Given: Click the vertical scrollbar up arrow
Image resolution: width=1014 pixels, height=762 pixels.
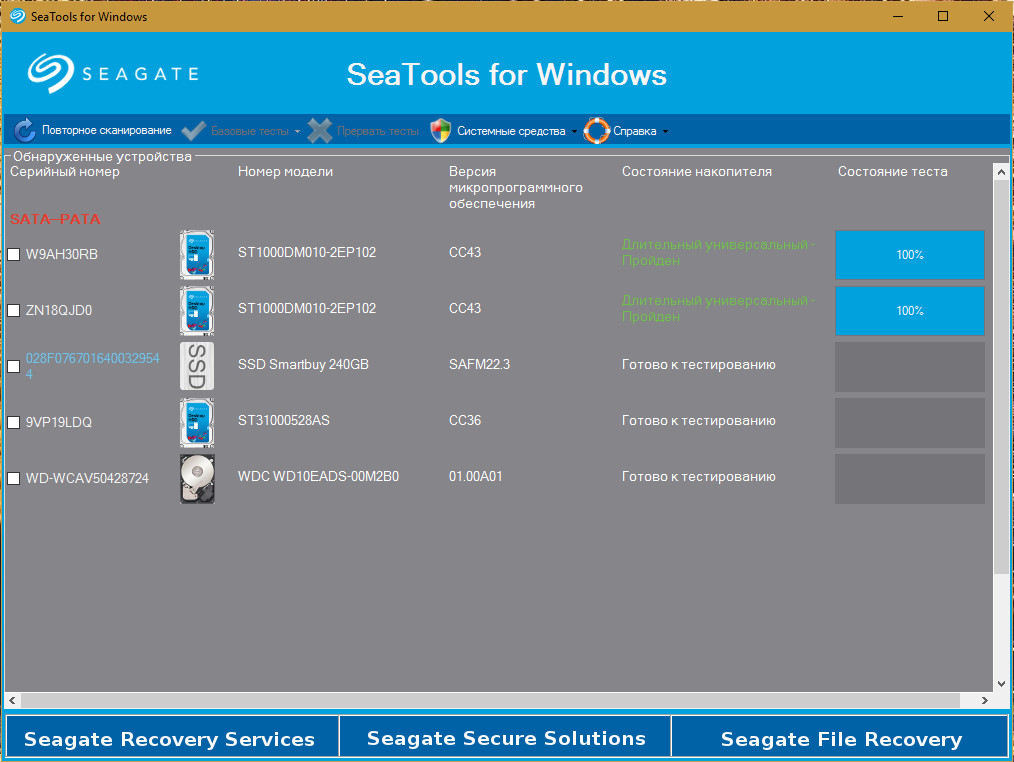Looking at the screenshot, I should [x=1000, y=172].
